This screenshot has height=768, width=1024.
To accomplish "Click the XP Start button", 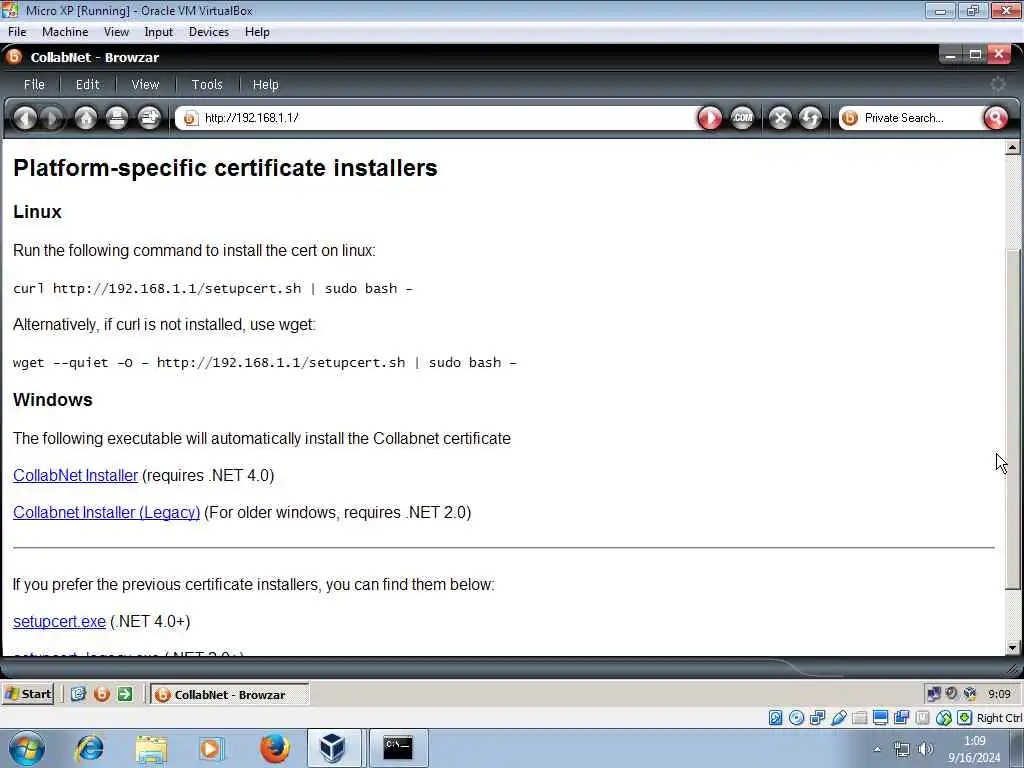I will (x=27, y=694).
